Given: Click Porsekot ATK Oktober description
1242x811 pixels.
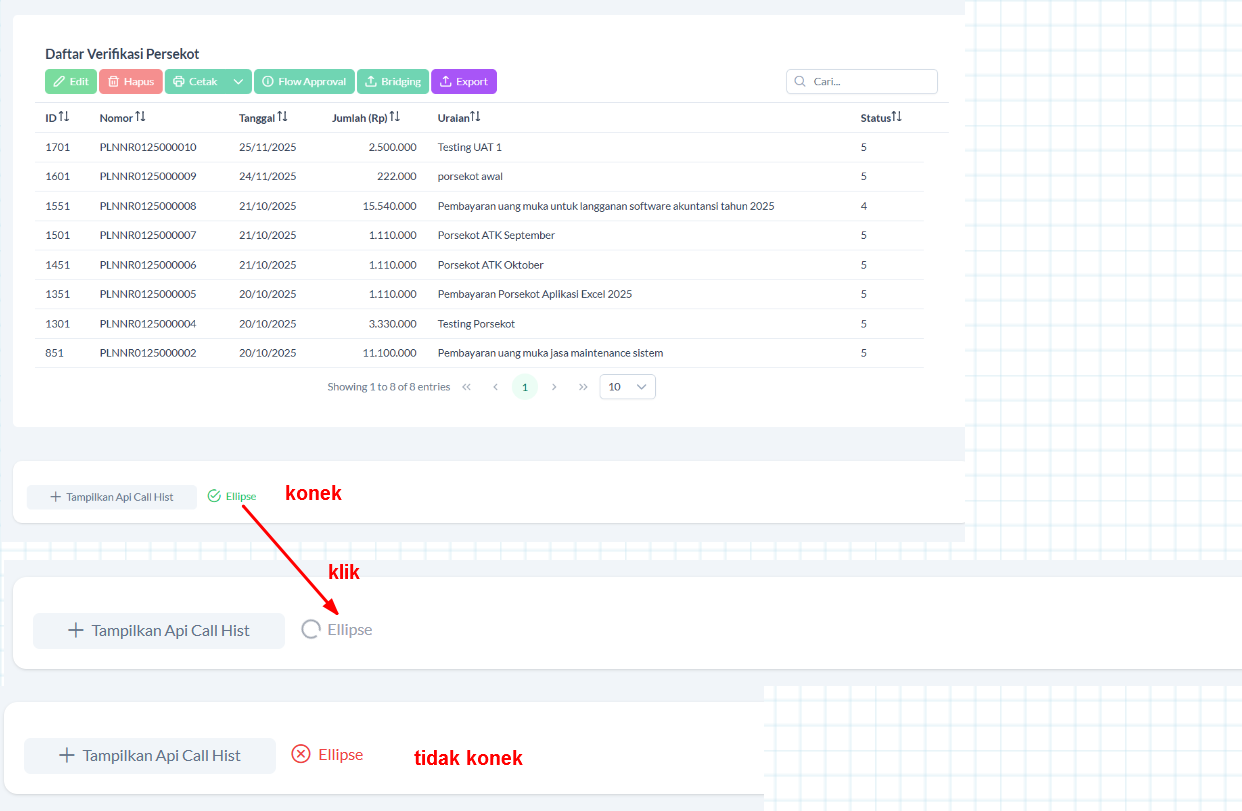Looking at the screenshot, I should point(491,265).
